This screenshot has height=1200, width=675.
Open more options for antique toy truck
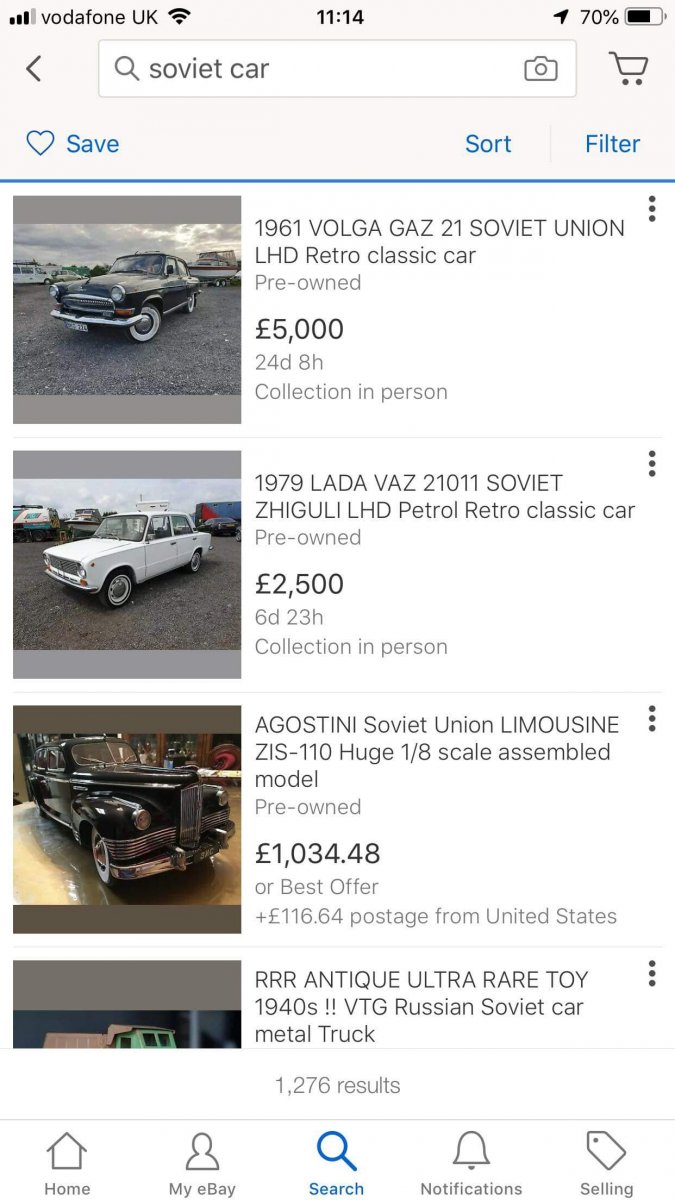tap(652, 974)
